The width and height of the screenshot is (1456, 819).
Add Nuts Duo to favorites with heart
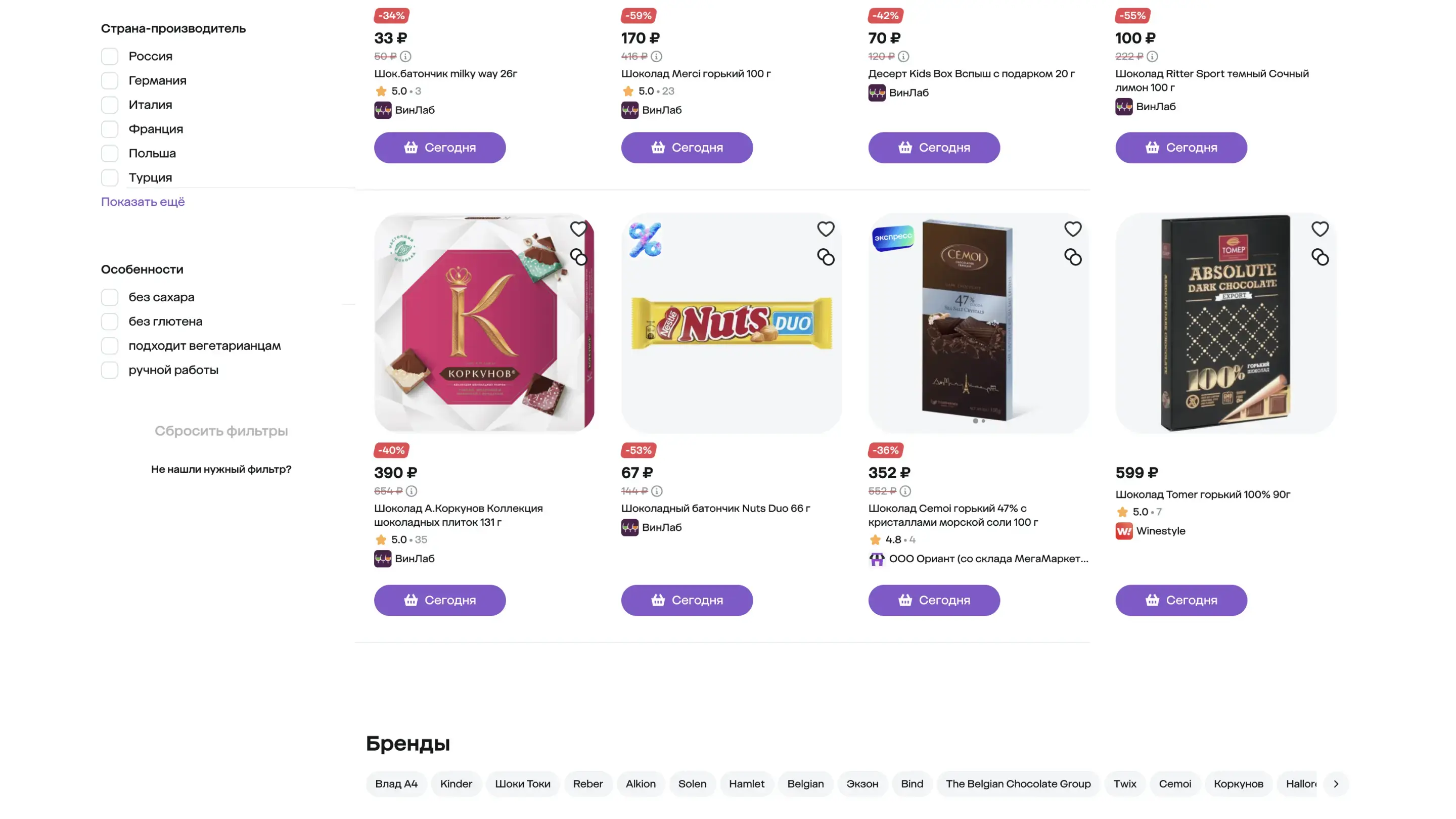(x=826, y=229)
